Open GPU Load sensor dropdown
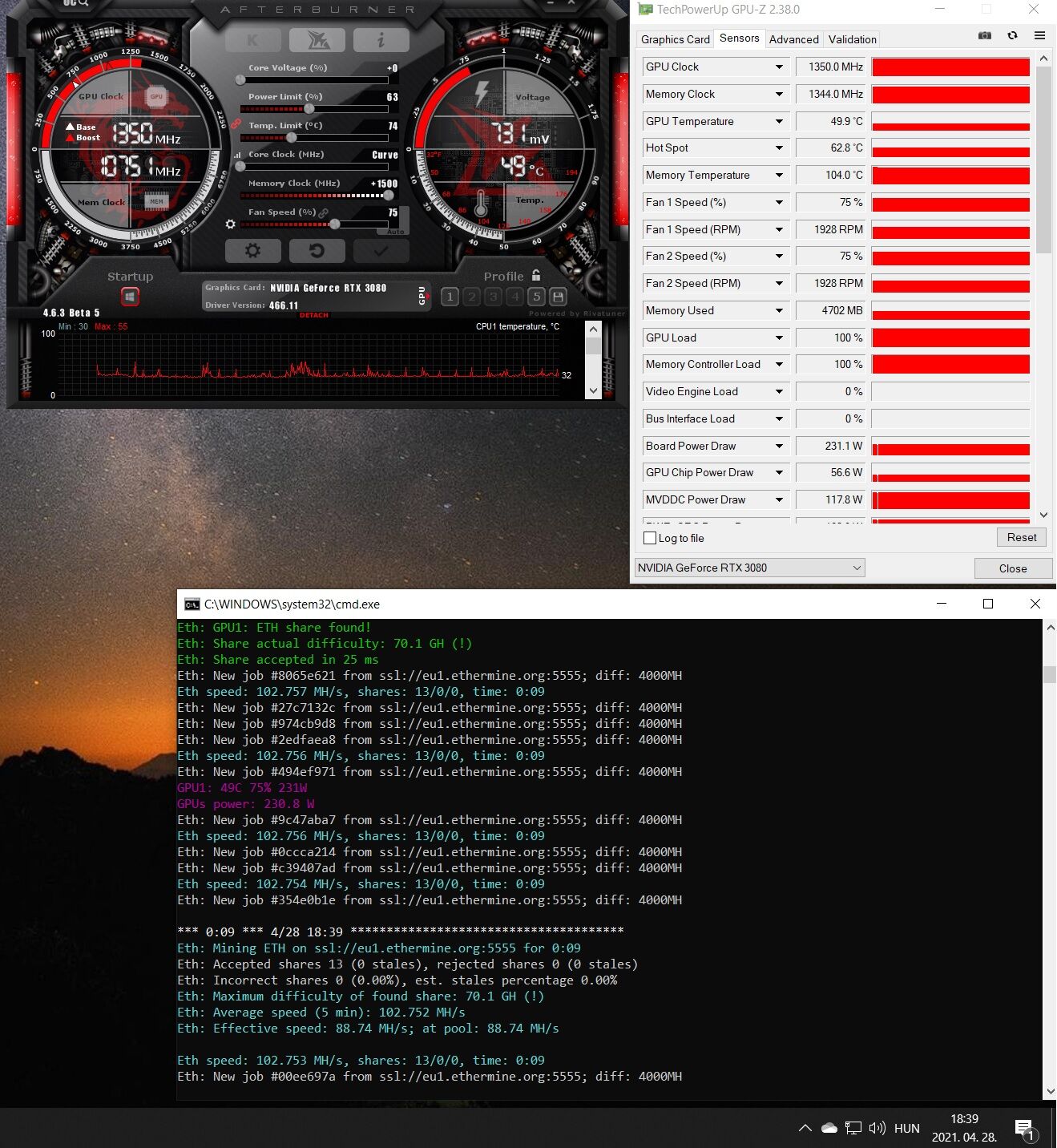The image size is (1057, 1148). coord(779,338)
